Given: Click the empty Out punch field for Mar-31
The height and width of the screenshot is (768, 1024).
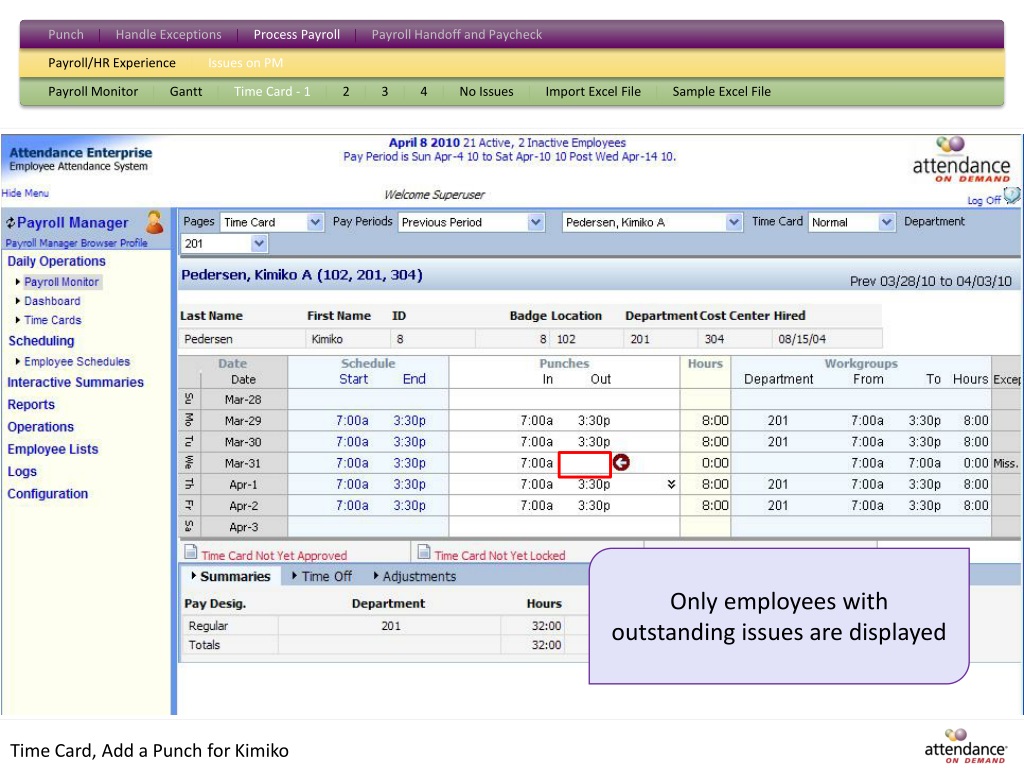Looking at the screenshot, I should pos(584,464).
